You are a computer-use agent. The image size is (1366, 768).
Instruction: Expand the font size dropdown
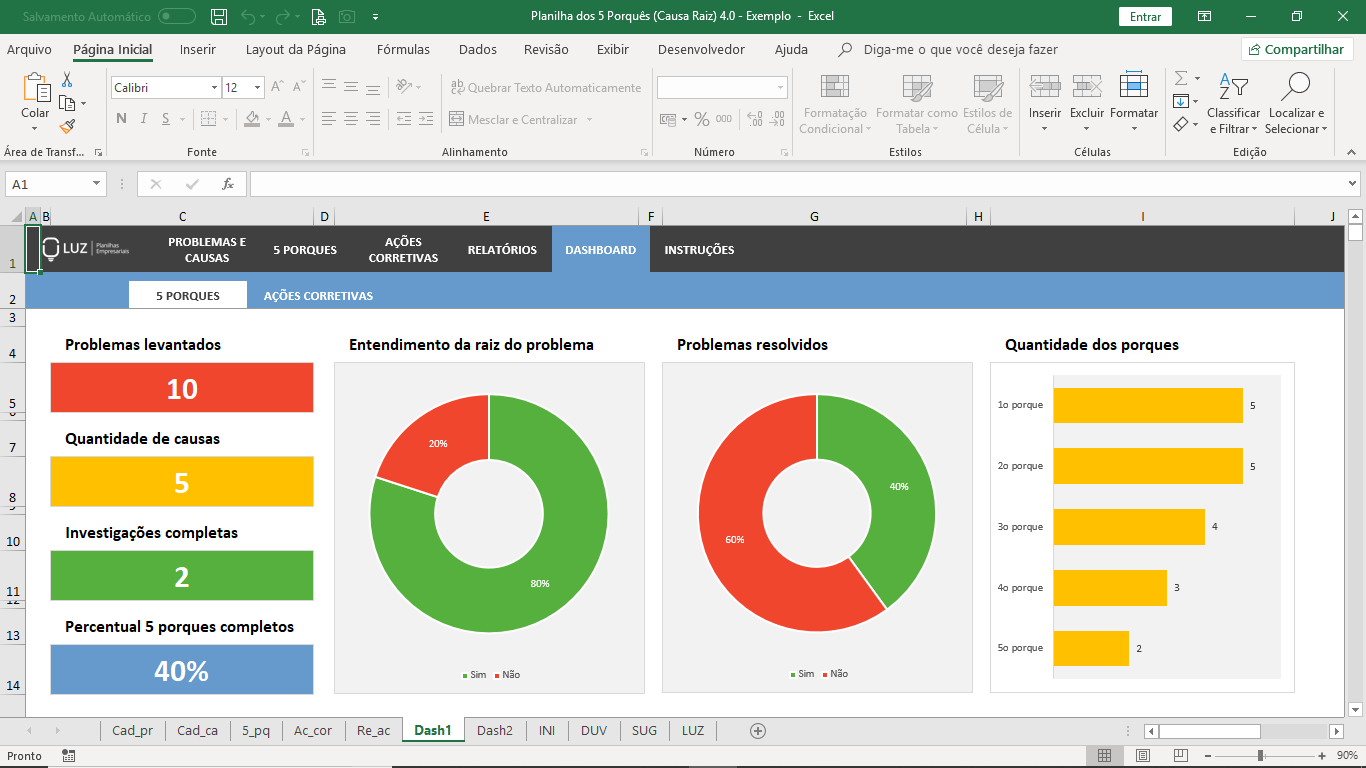pos(258,88)
